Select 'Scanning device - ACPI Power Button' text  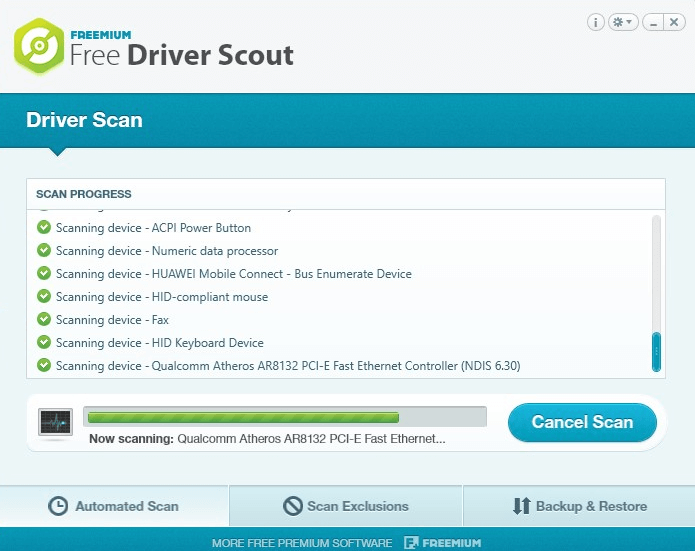click(153, 228)
